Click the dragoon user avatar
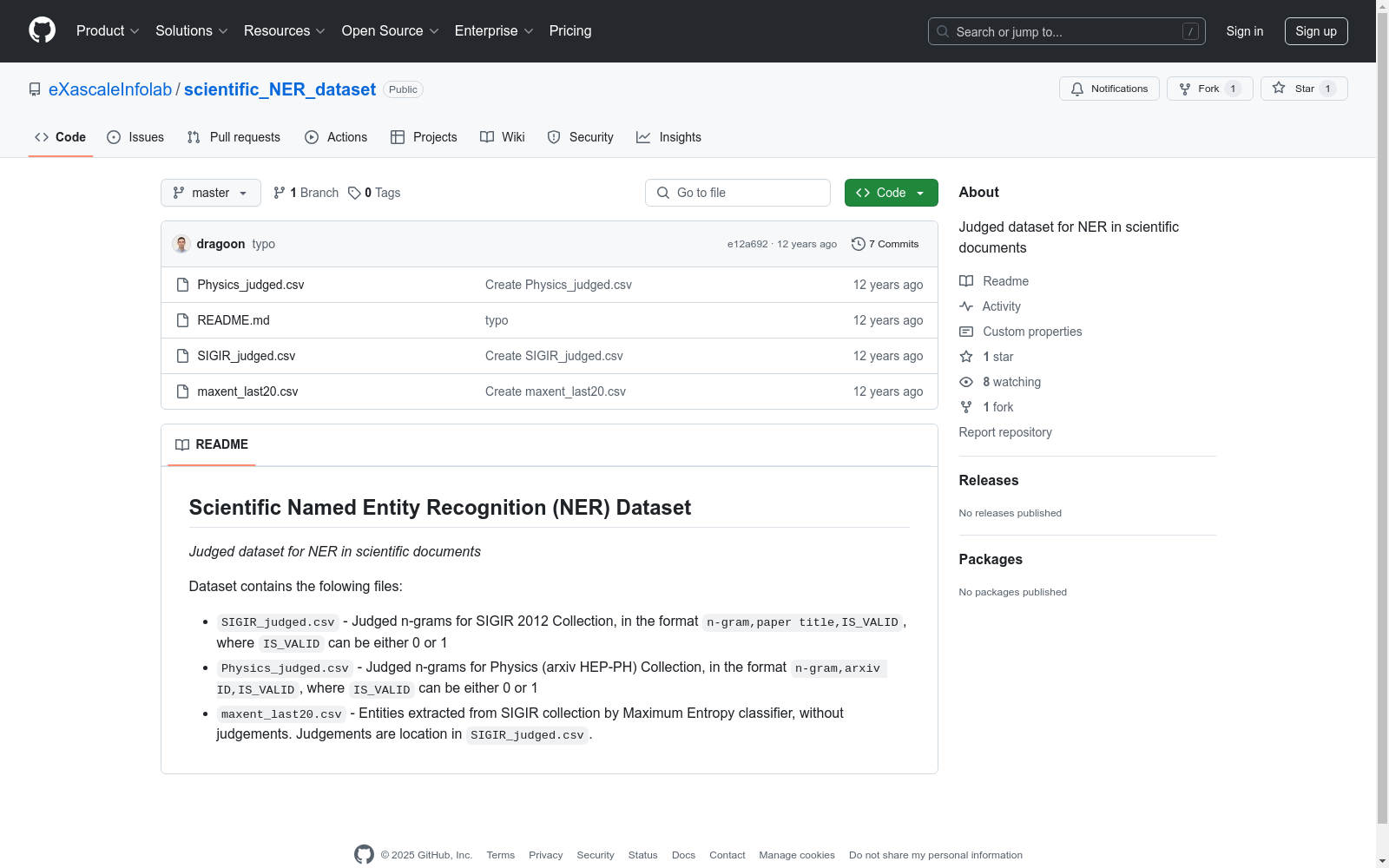The height and width of the screenshot is (868, 1389). click(x=181, y=244)
